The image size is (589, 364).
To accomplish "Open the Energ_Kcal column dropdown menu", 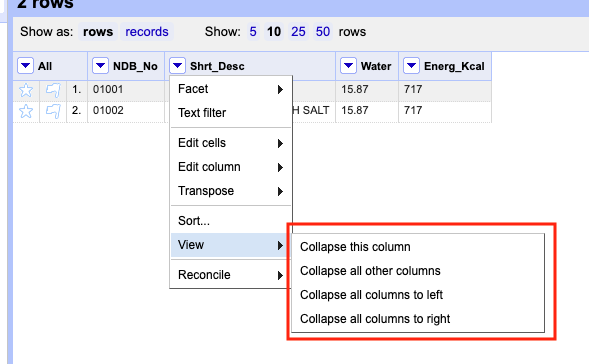I will [411, 66].
